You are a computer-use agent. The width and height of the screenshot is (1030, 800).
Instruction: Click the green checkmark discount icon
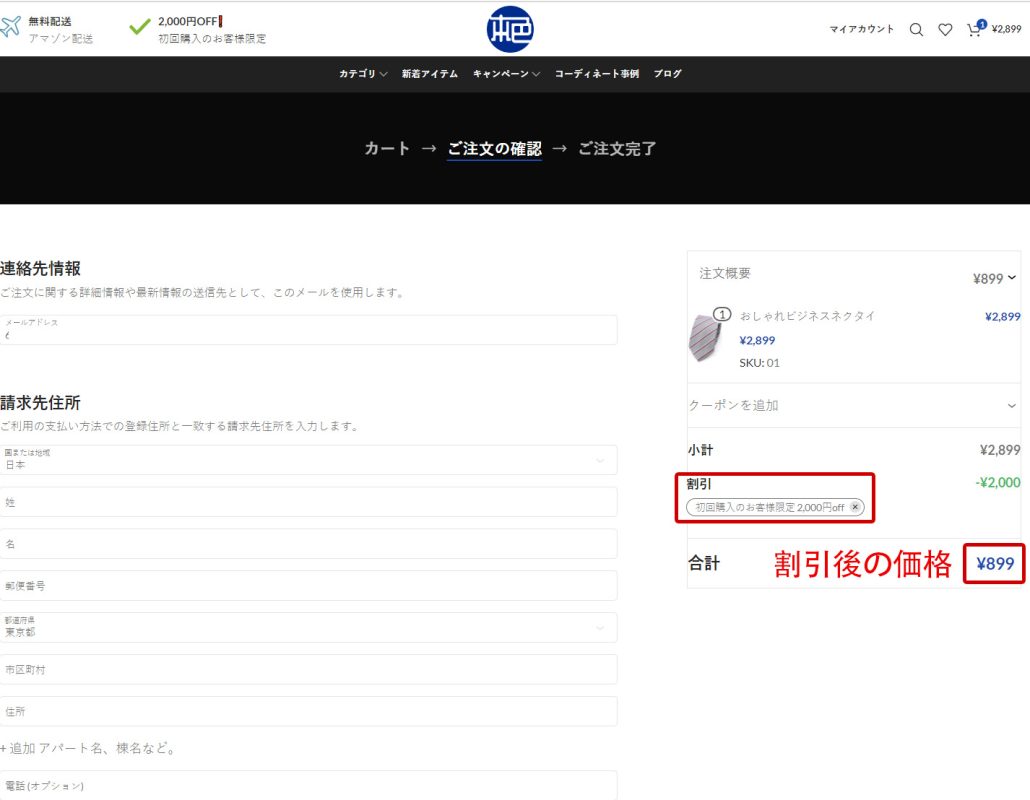pyautogui.click(x=140, y=27)
